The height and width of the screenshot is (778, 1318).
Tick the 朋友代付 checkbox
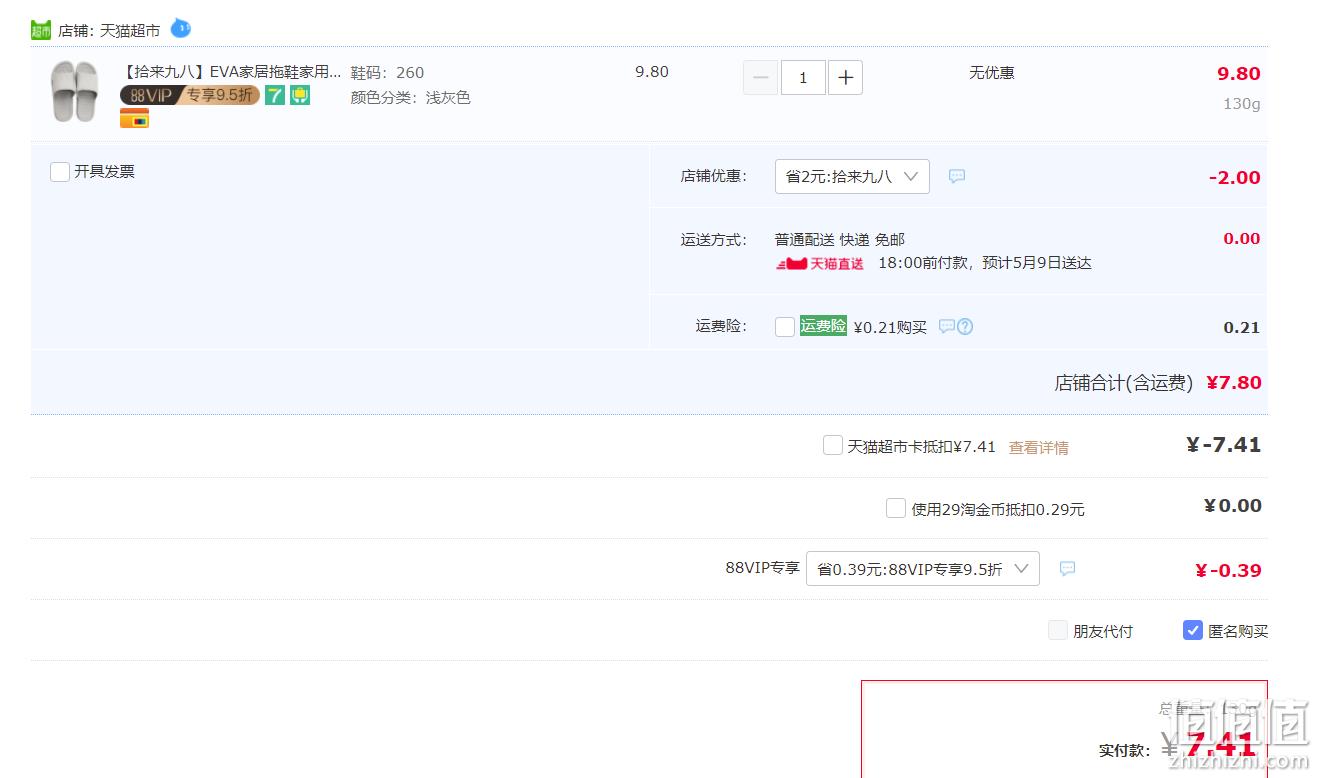[1058, 630]
